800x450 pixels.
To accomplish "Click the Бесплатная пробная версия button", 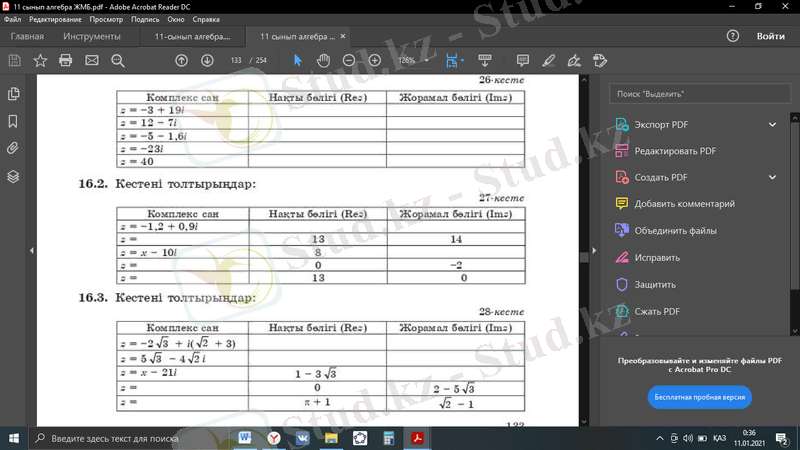I will (x=700, y=397).
